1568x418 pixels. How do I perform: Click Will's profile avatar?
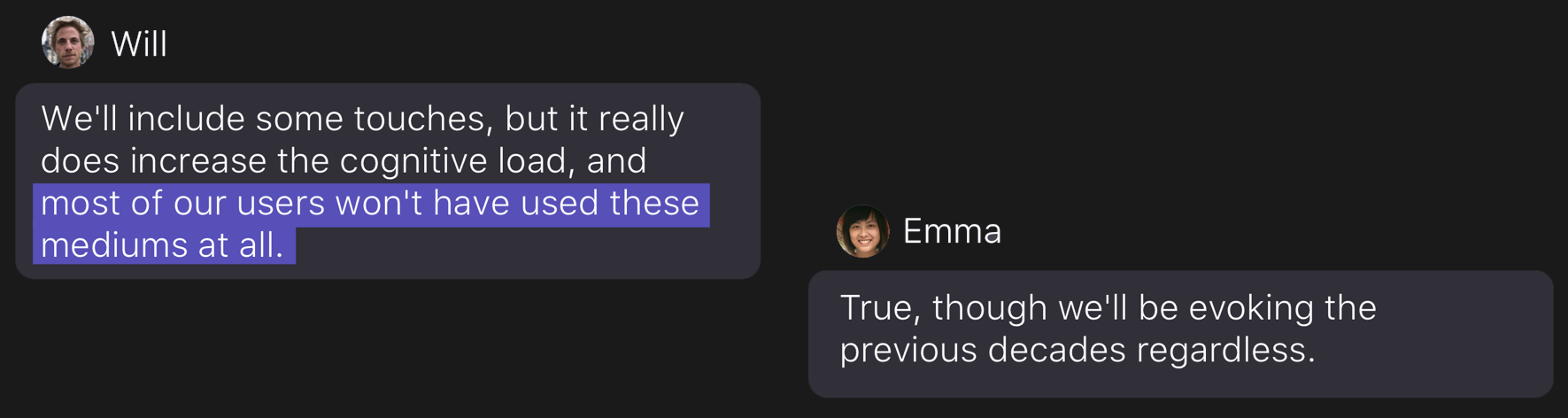click(68, 43)
